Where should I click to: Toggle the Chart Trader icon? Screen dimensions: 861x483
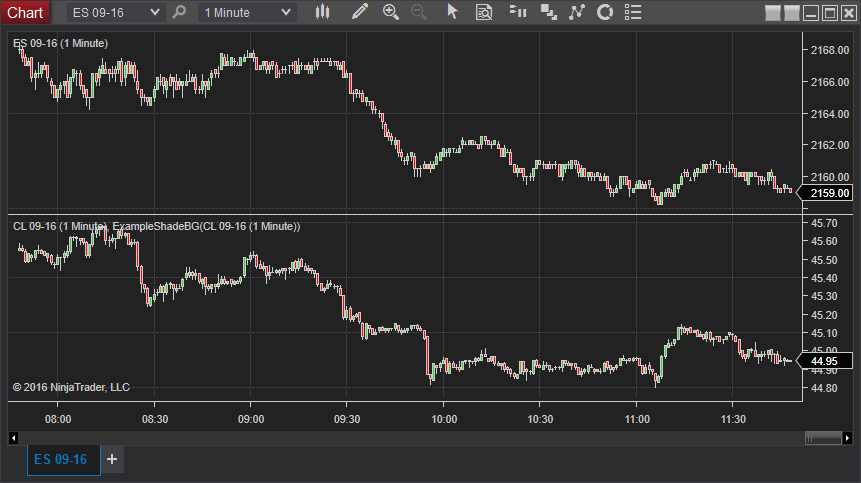[518, 12]
